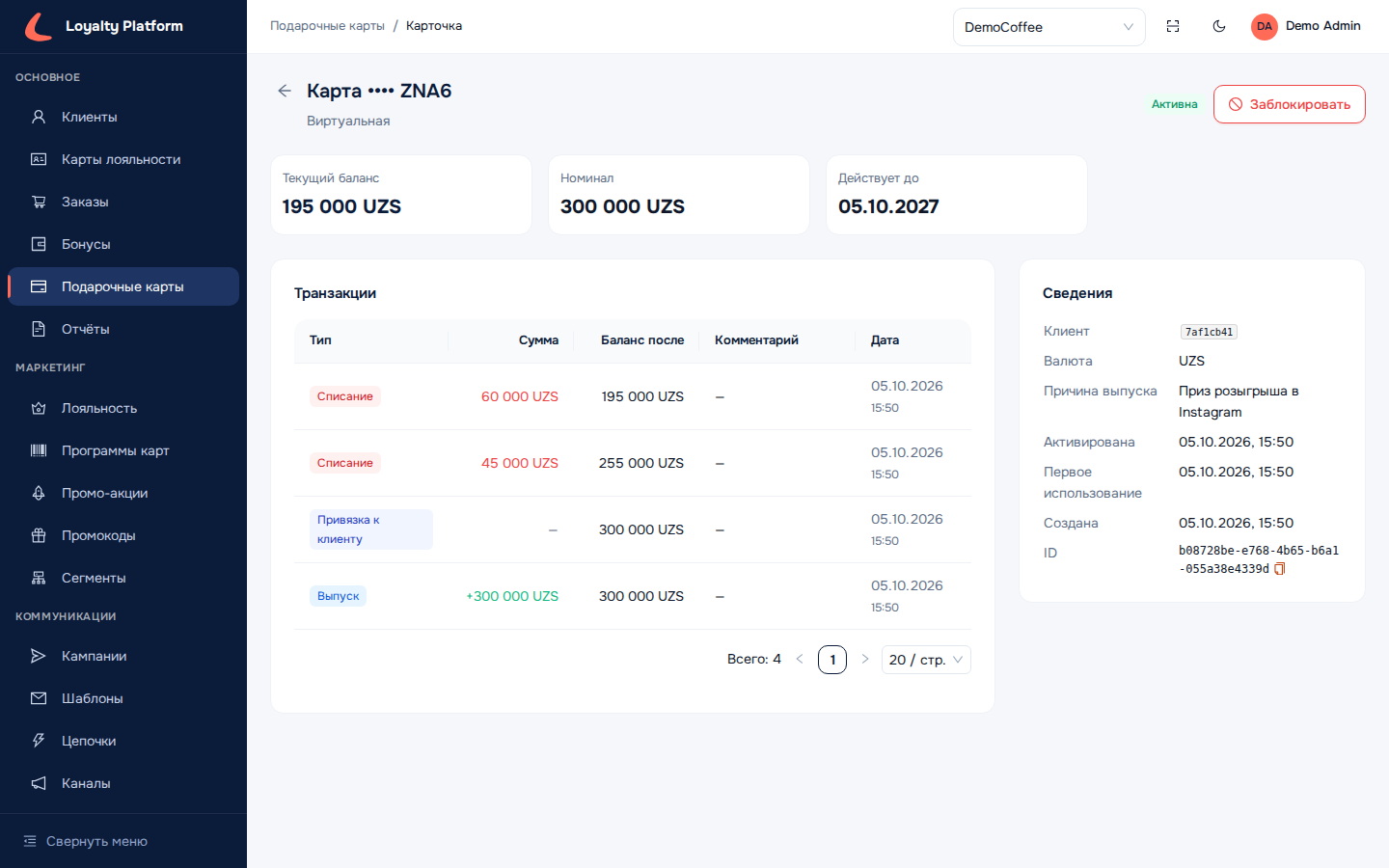Click the Промо-акции rocket icon
1389x868 pixels.
[39, 493]
